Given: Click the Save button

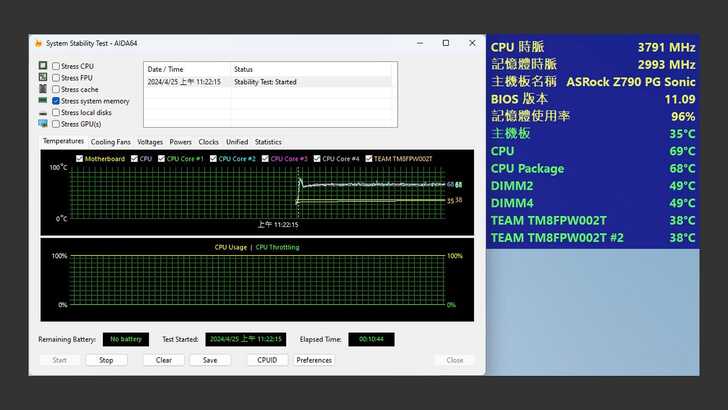Looking at the screenshot, I should point(209,360).
